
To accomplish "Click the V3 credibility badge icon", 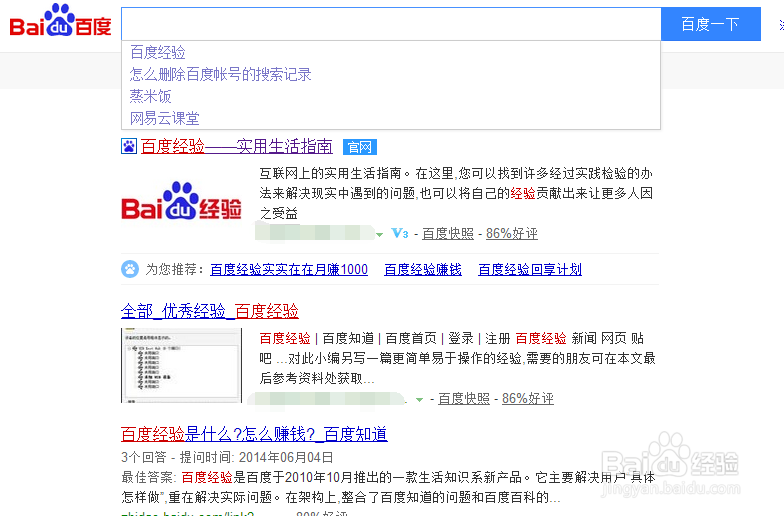I will [x=400, y=233].
